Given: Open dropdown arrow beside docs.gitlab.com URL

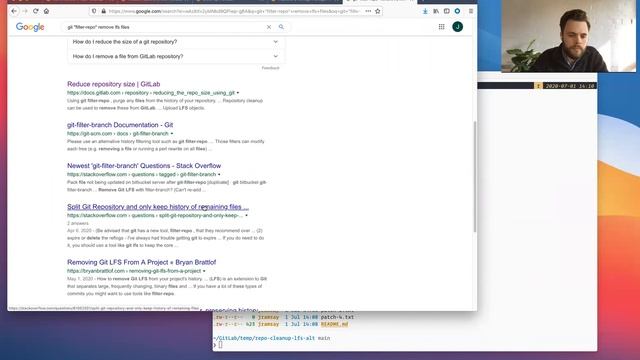Looking at the screenshot, I should pyautogui.click(x=238, y=93).
